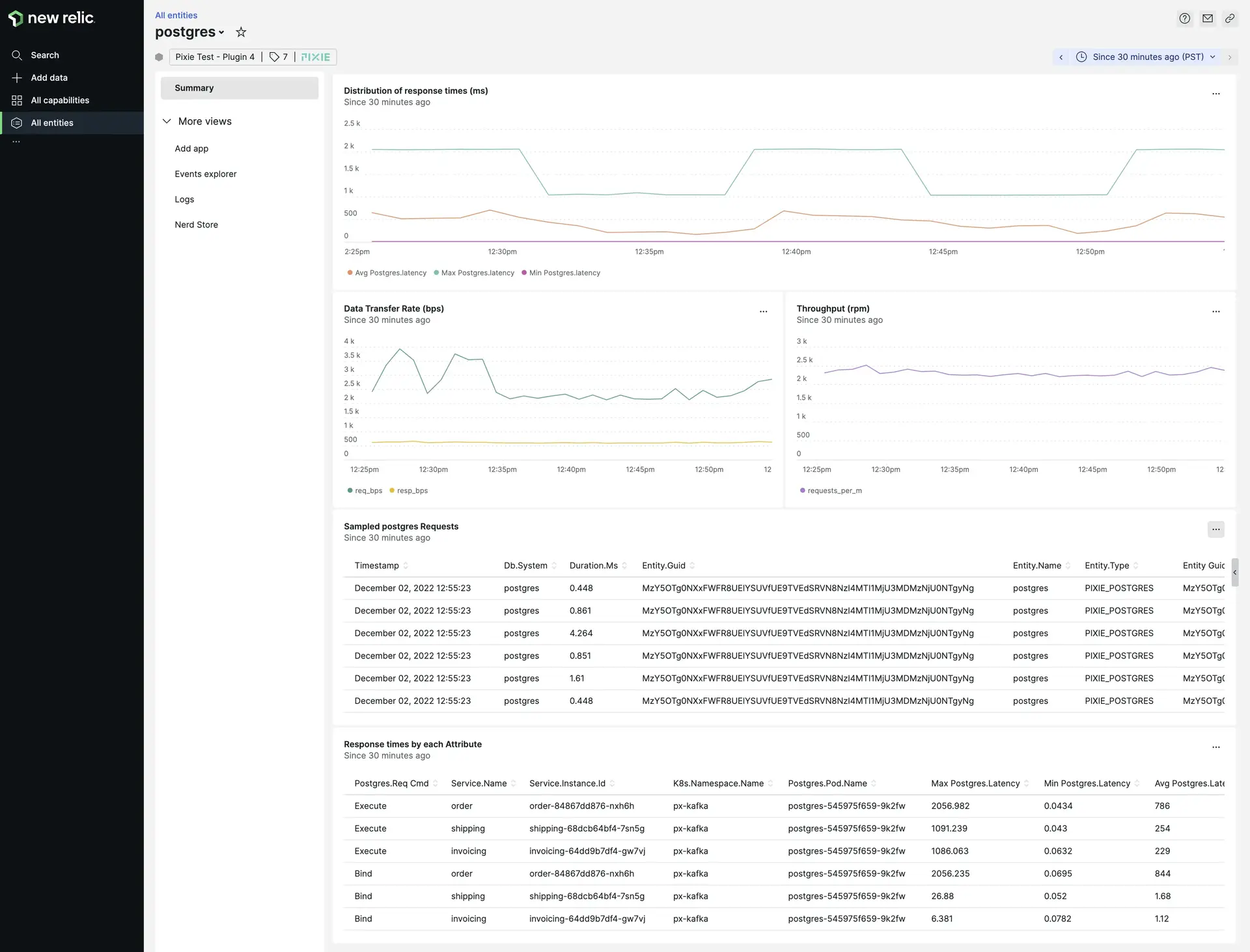The width and height of the screenshot is (1250, 952).
Task: Click the New Relic logo
Action: click(x=51, y=18)
